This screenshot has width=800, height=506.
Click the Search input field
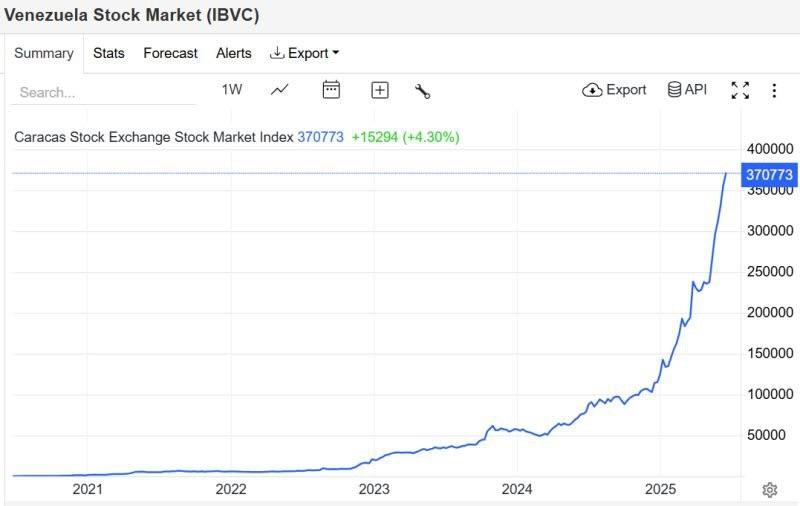105,92
